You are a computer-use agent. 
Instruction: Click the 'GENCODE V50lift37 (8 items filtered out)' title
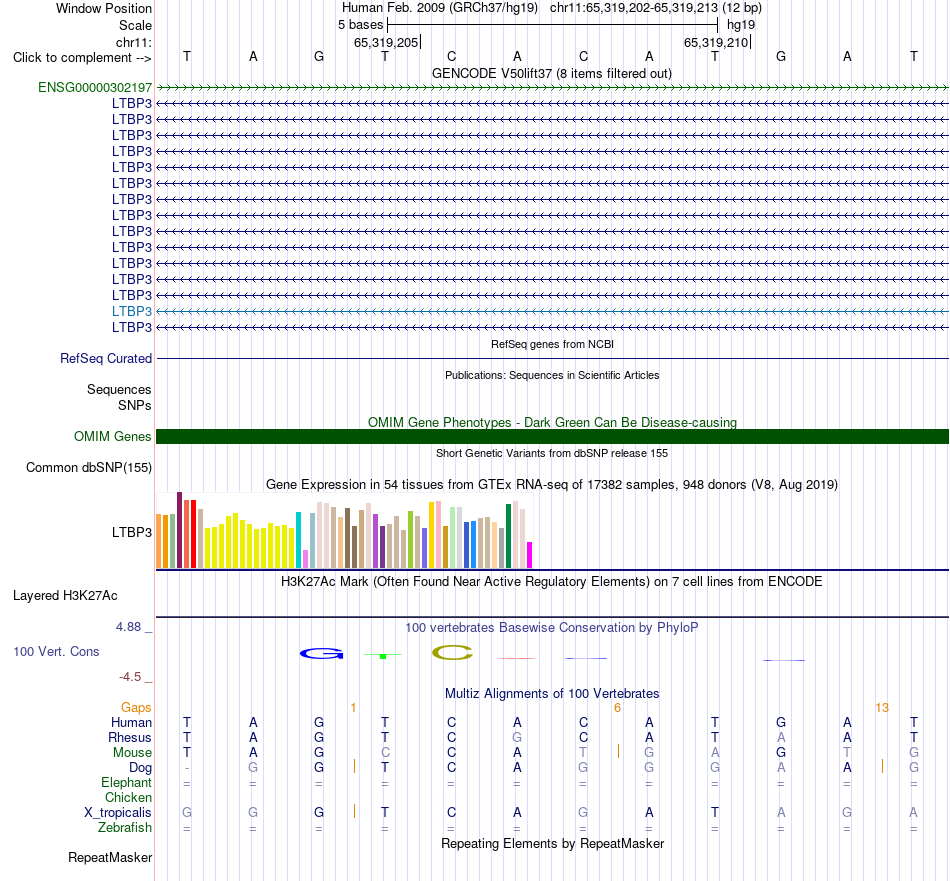click(552, 73)
